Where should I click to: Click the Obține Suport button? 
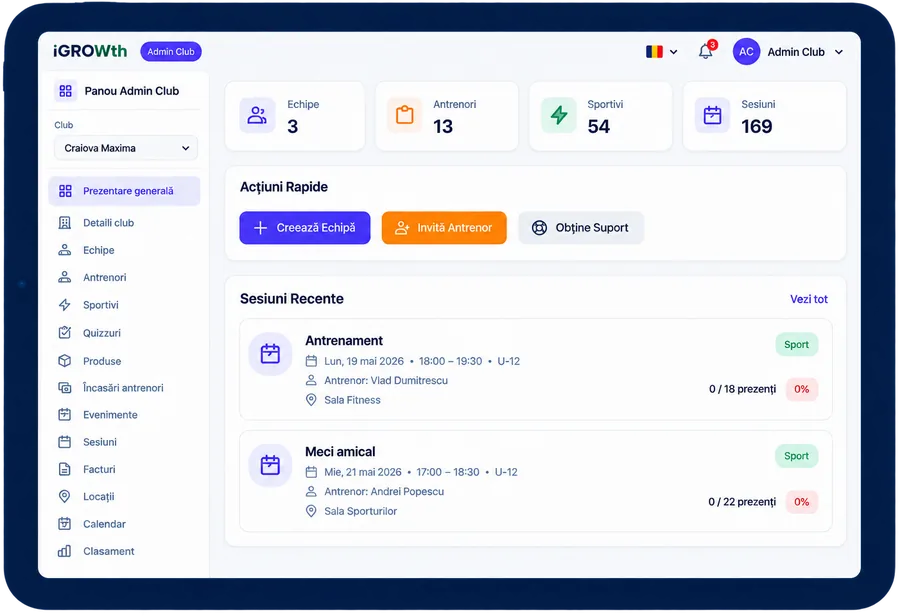[581, 228]
